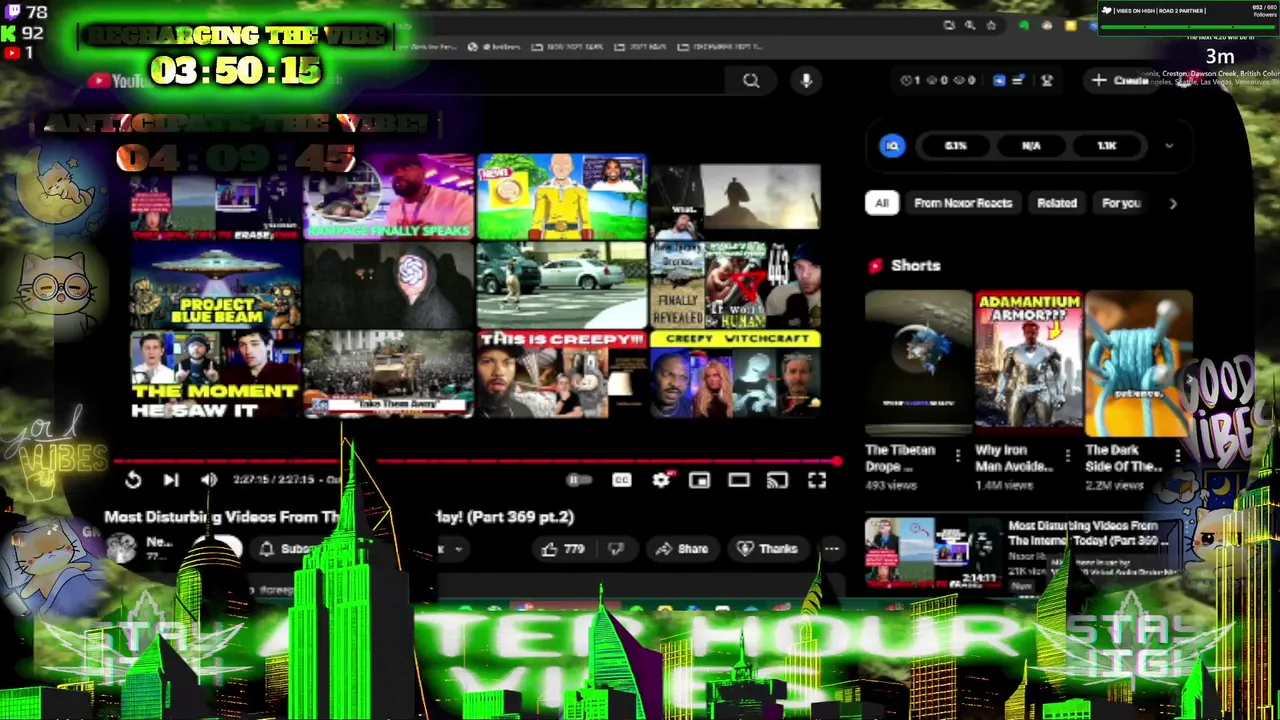
Task: Open the channel avatar under the video
Action: (x=122, y=547)
